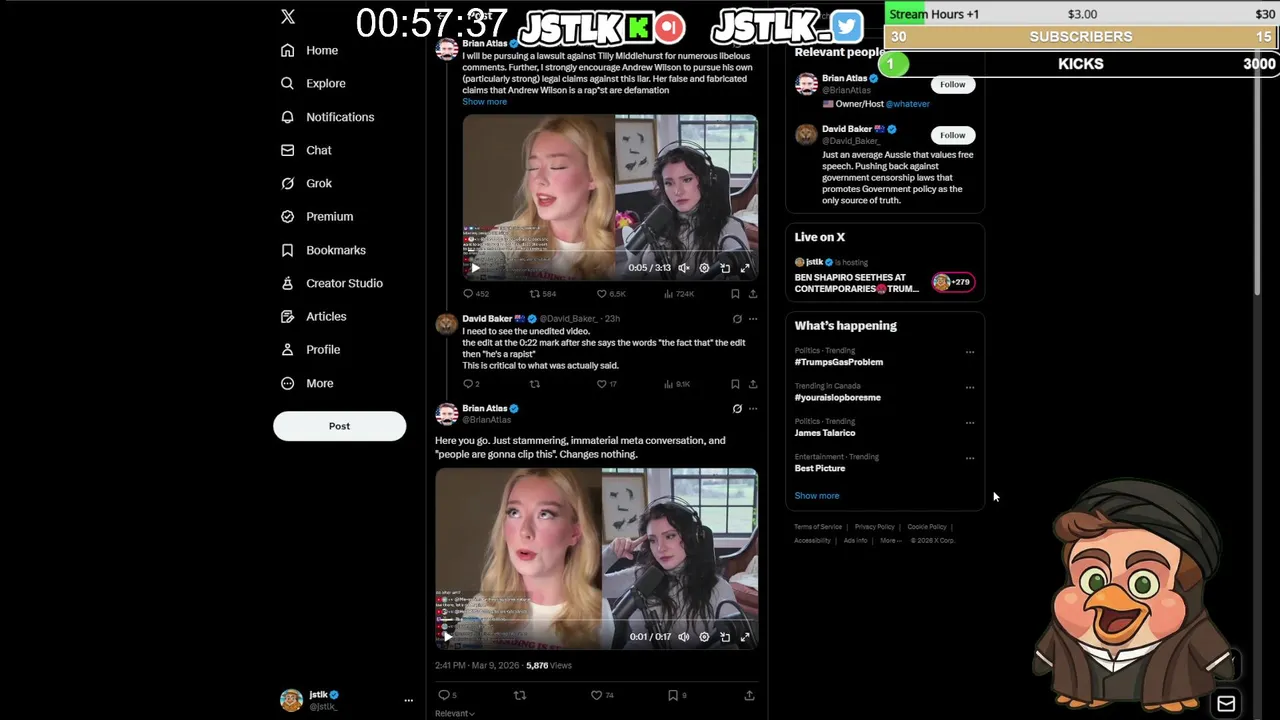Share the main Brian Atlas post
The width and height of the screenshot is (1280, 720).
[749, 695]
